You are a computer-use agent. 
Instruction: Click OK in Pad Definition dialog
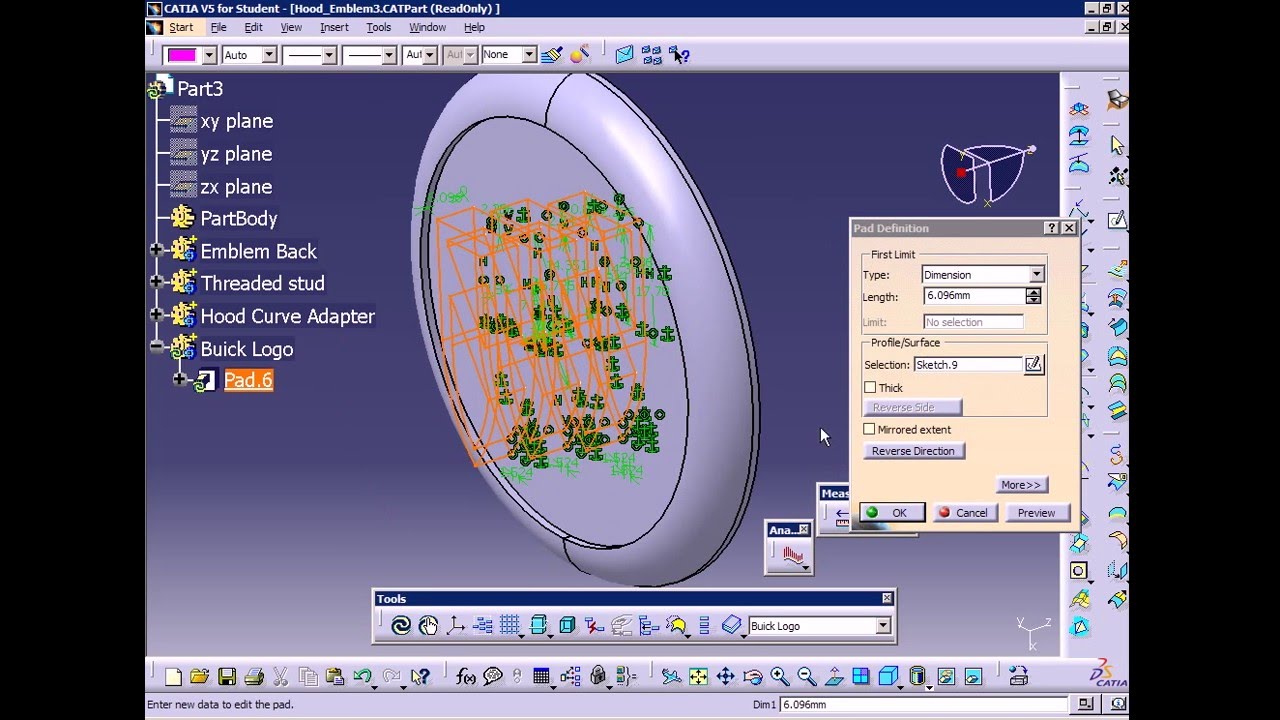pyautogui.click(x=892, y=512)
